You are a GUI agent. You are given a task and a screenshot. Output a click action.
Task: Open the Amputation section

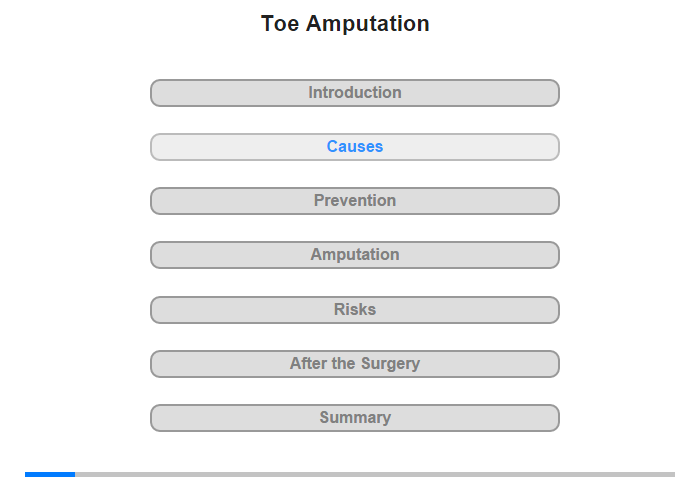point(355,255)
